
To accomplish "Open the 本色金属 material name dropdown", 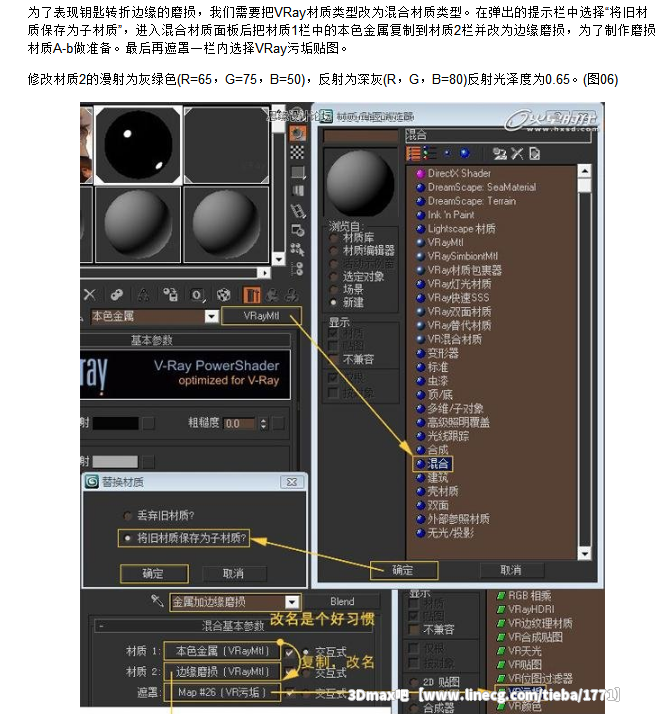I will coord(211,316).
